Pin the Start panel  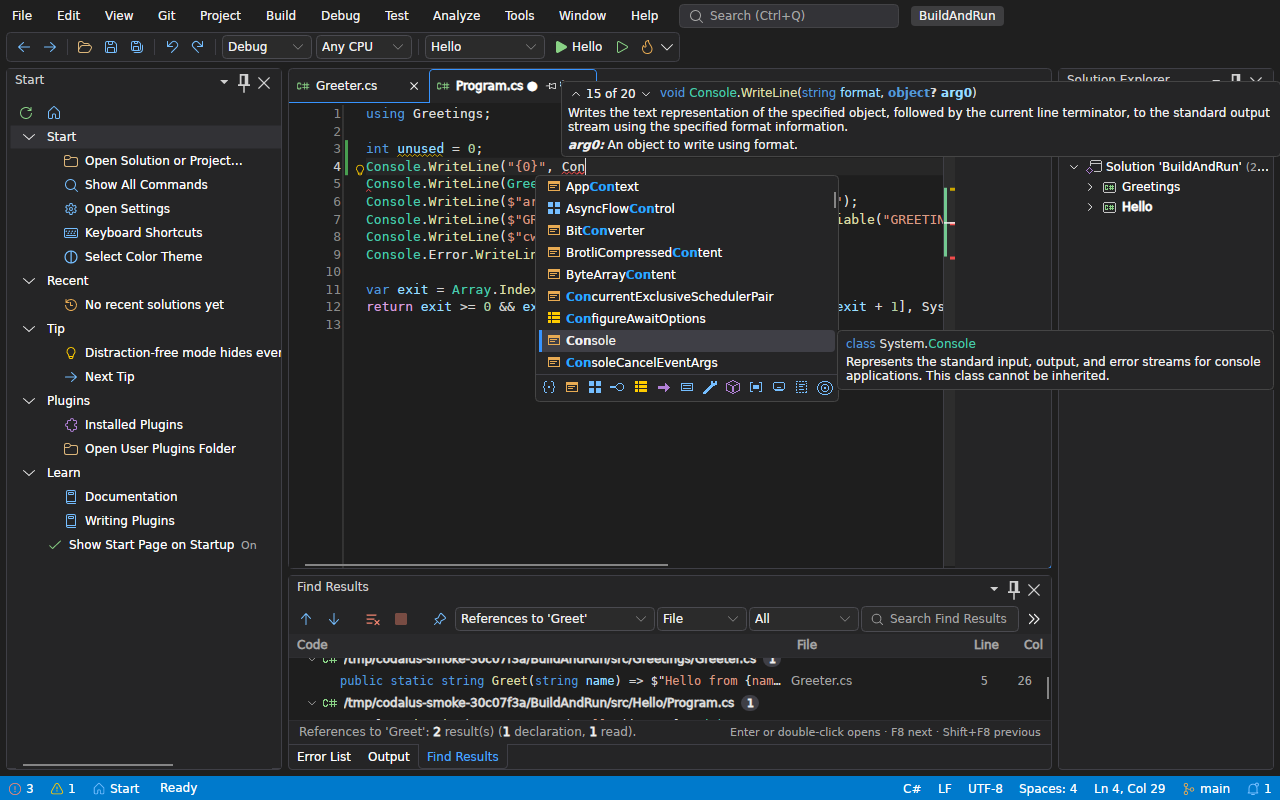(x=244, y=83)
